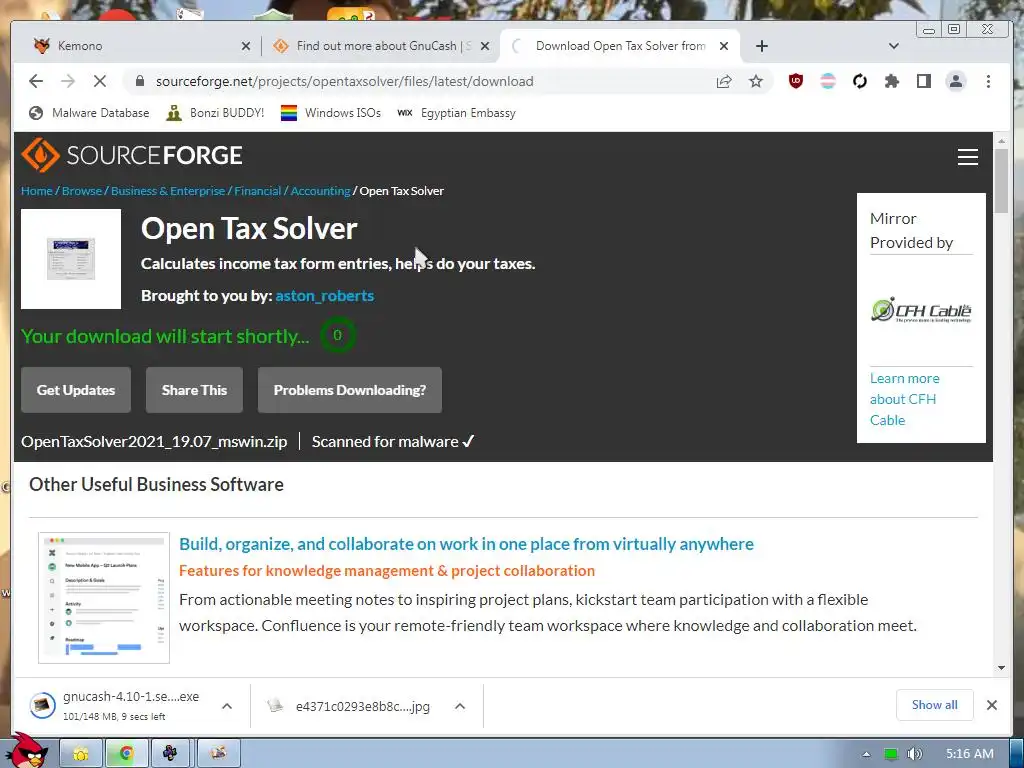Click the CFH Cable mirror logo
The height and width of the screenshot is (768, 1024).
[921, 310]
